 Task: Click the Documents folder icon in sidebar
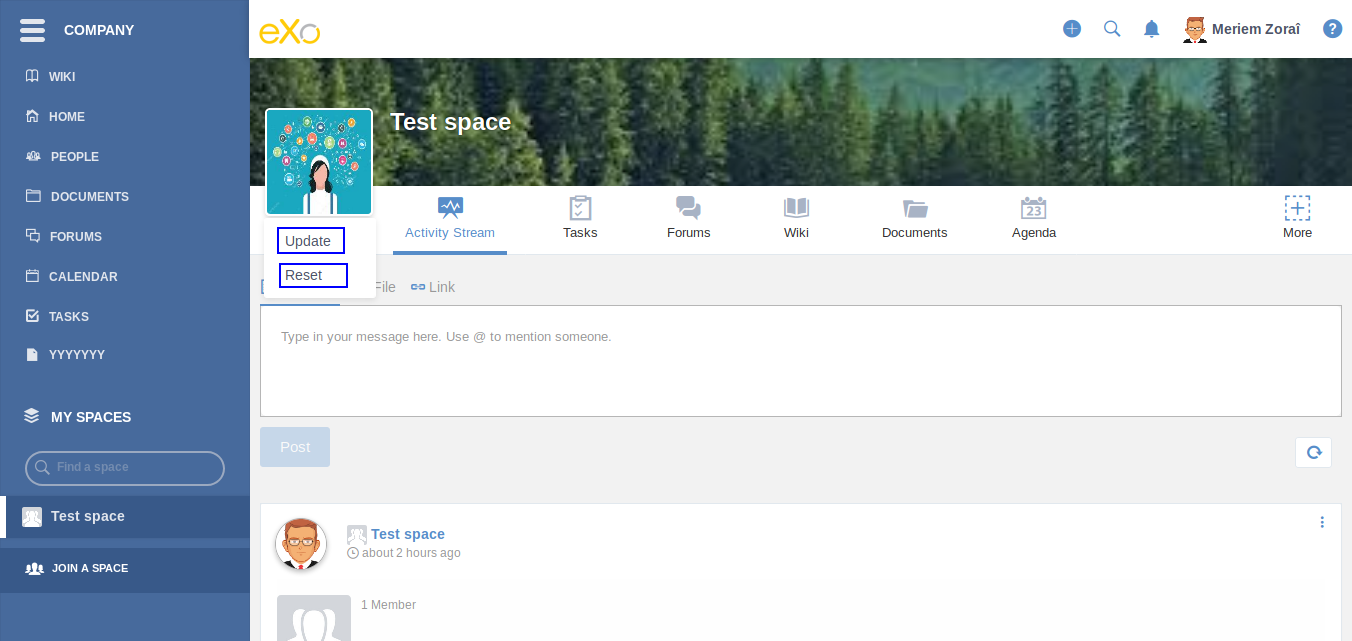(33, 196)
